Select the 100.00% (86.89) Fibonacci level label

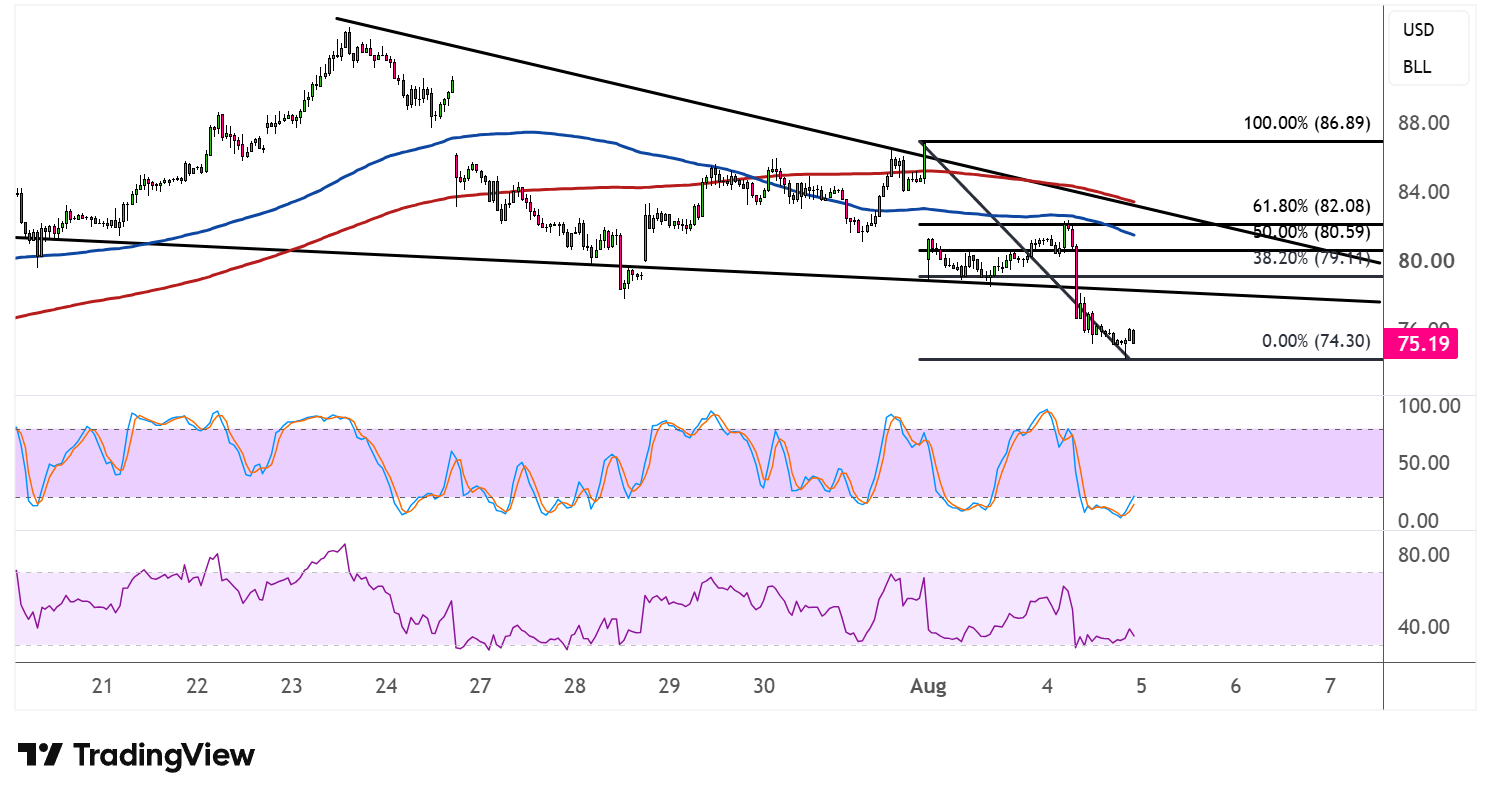pos(1307,124)
